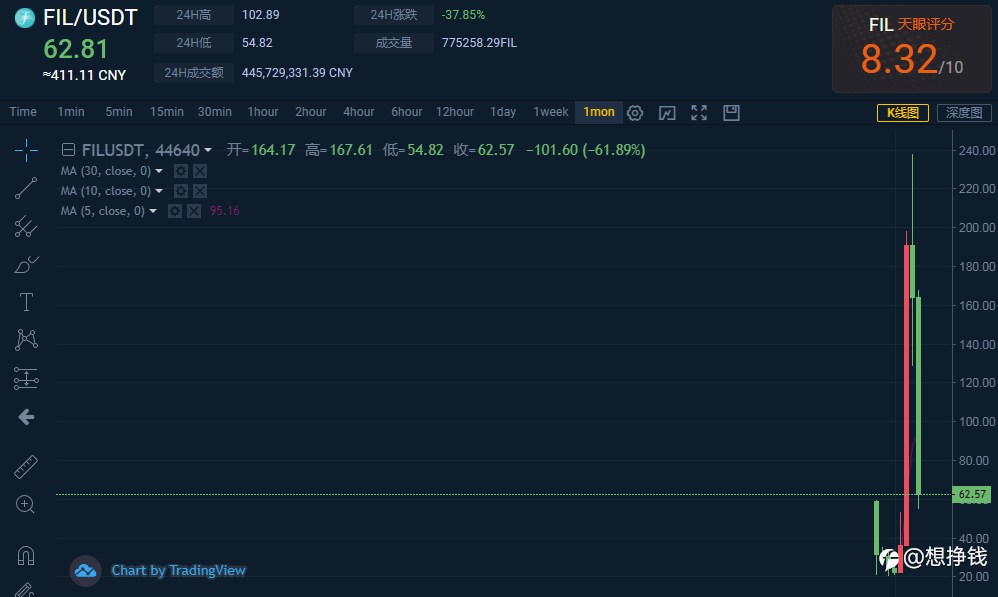Open settings for MA 5 indicator
998x597 pixels.
pos(175,211)
